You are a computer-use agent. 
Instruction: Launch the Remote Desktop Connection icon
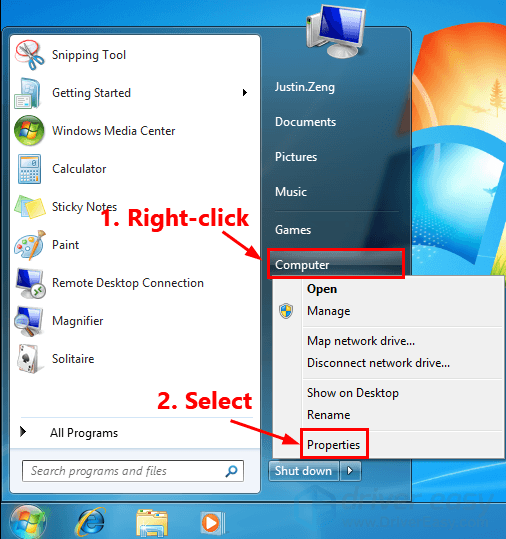pos(30,283)
